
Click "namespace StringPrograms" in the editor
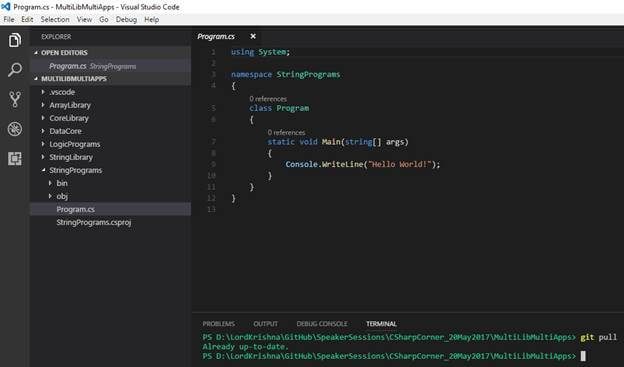pos(286,74)
